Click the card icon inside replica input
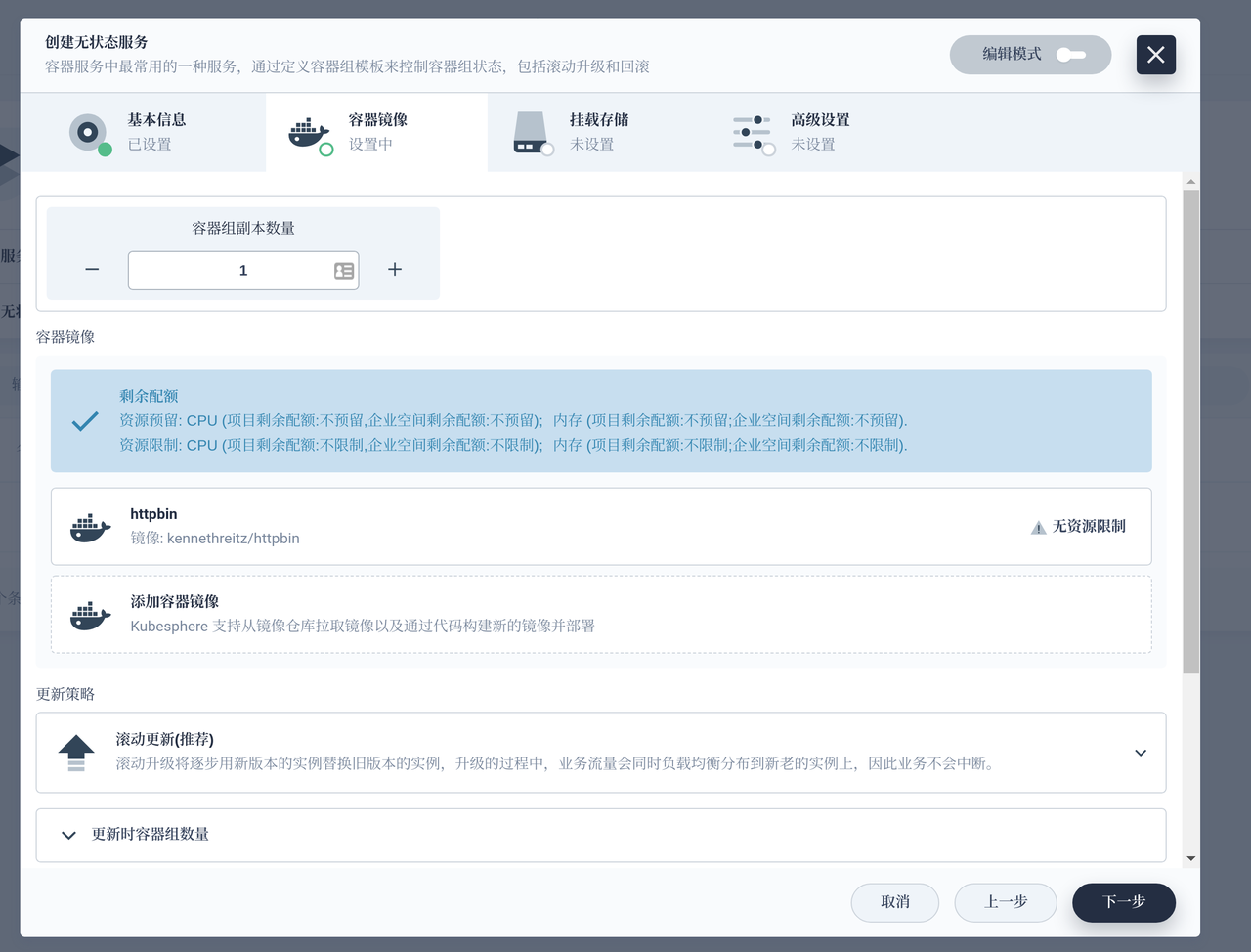 (x=344, y=271)
